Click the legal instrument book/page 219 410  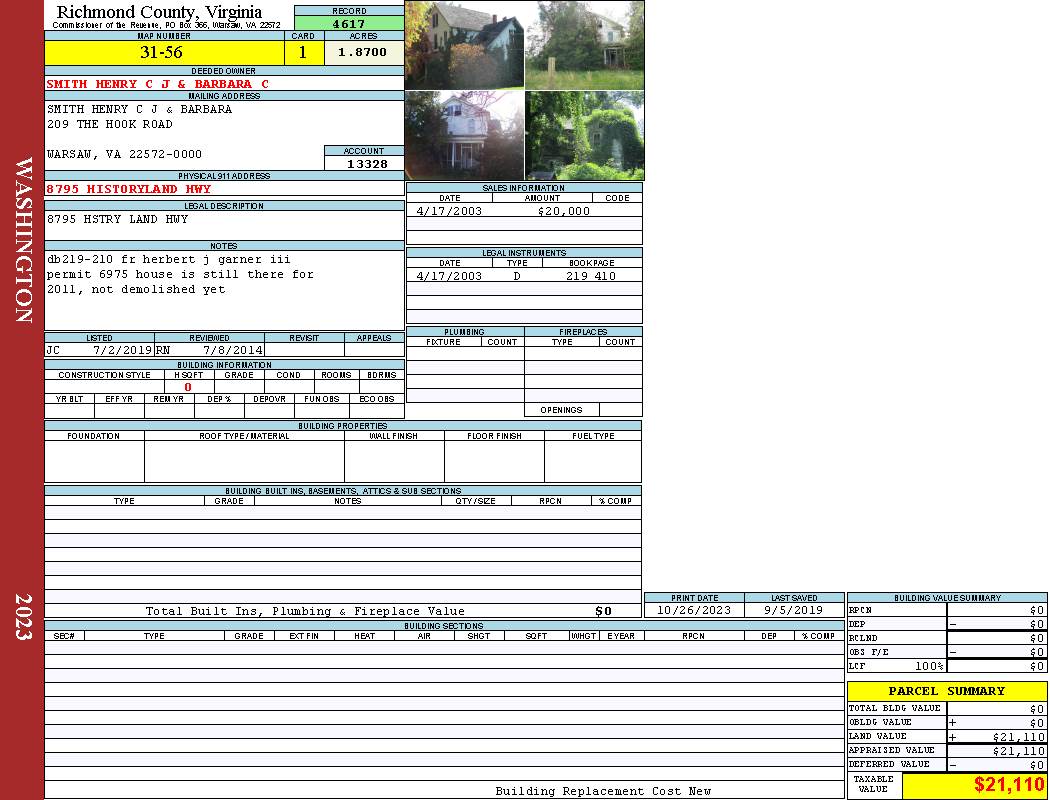590,276
